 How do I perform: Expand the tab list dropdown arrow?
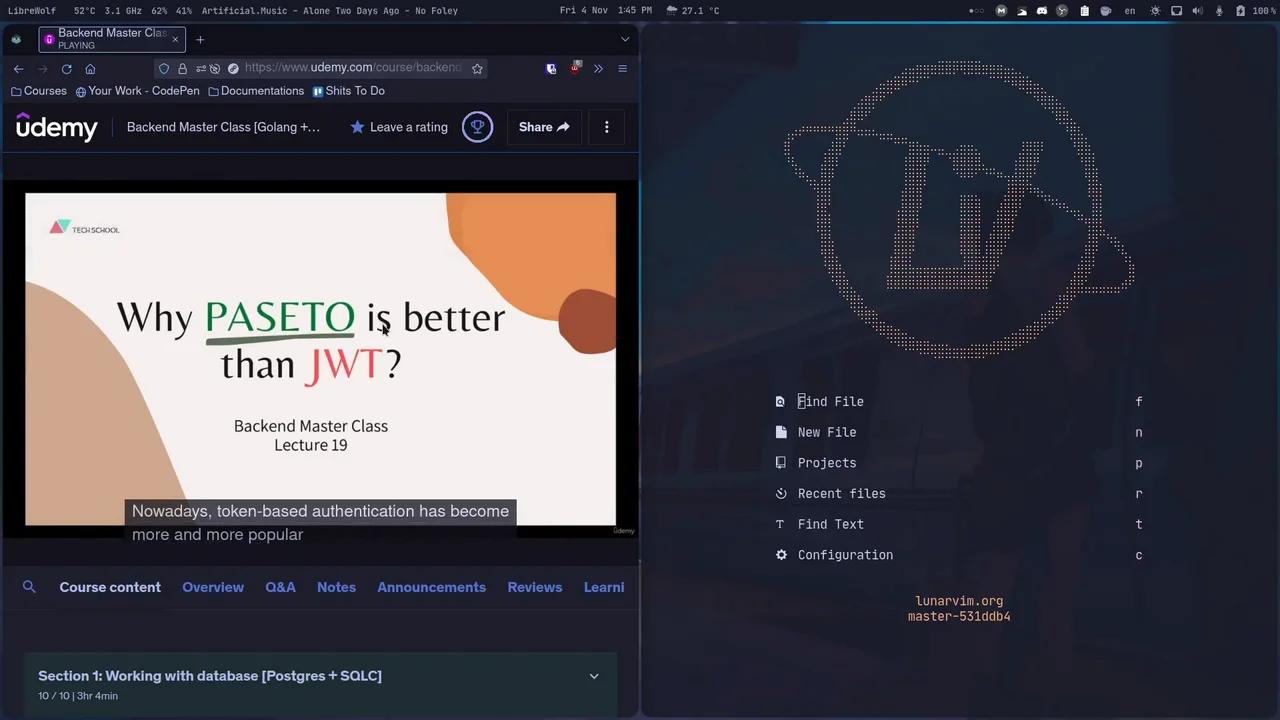tap(625, 39)
